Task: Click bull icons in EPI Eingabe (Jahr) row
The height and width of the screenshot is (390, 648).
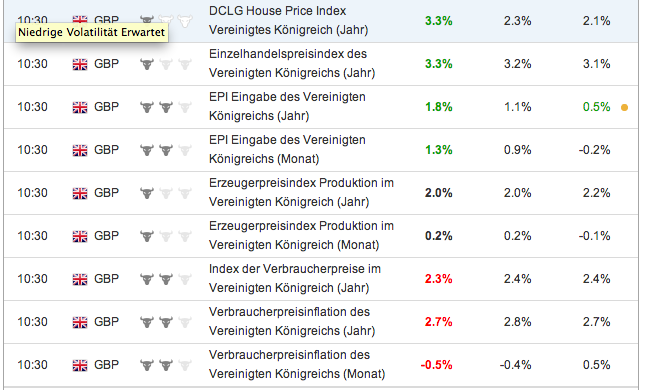Action: [x=166, y=107]
